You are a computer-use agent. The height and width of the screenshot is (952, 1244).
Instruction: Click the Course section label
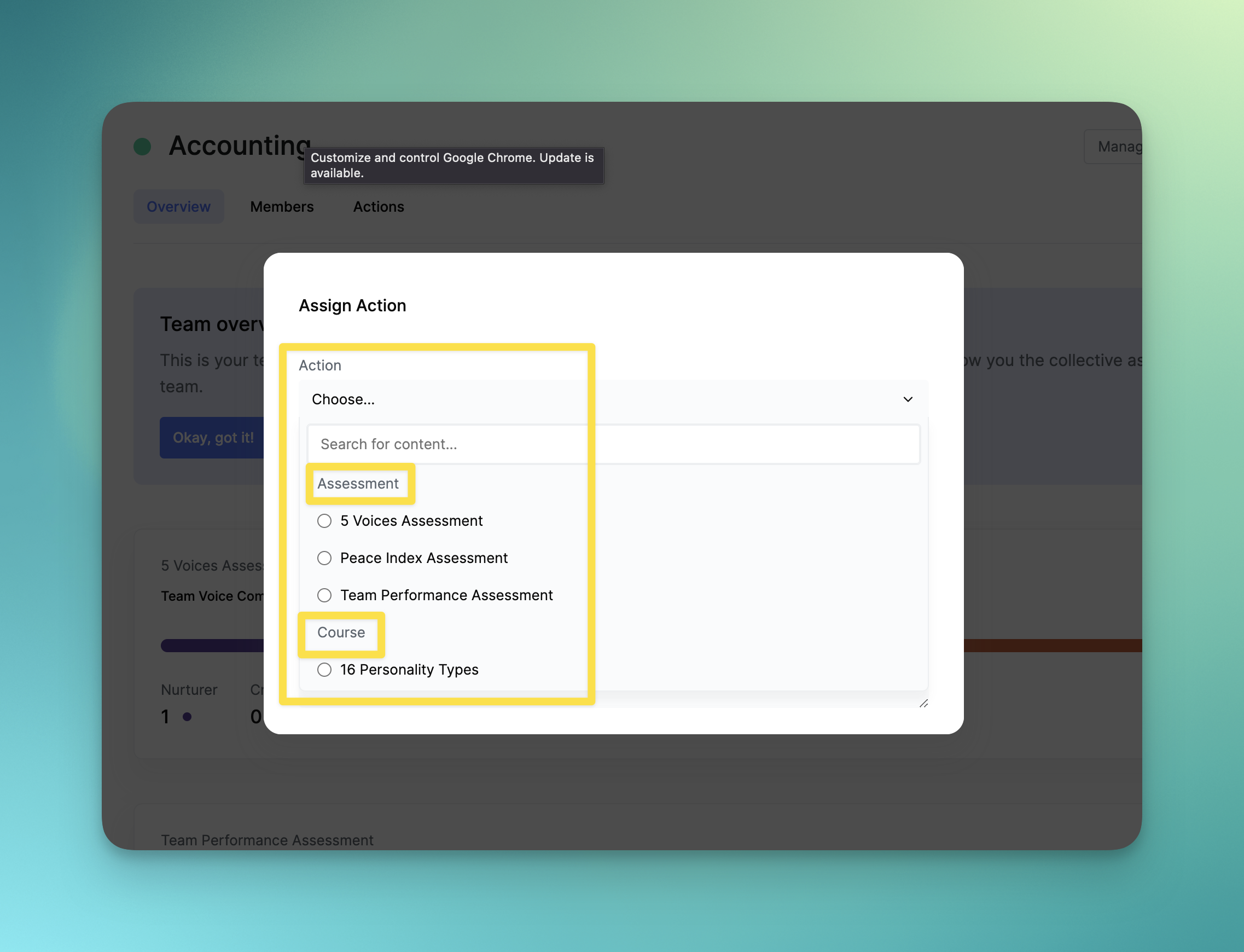coord(340,632)
